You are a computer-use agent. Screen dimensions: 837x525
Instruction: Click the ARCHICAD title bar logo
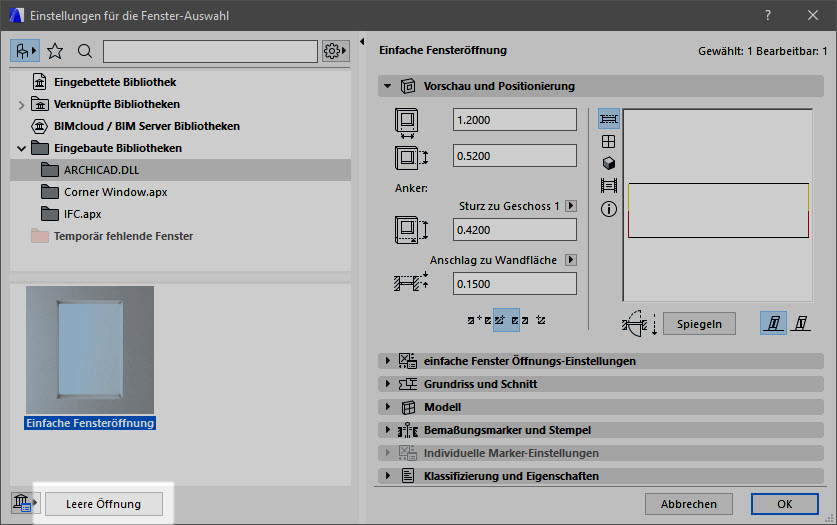[x=17, y=15]
